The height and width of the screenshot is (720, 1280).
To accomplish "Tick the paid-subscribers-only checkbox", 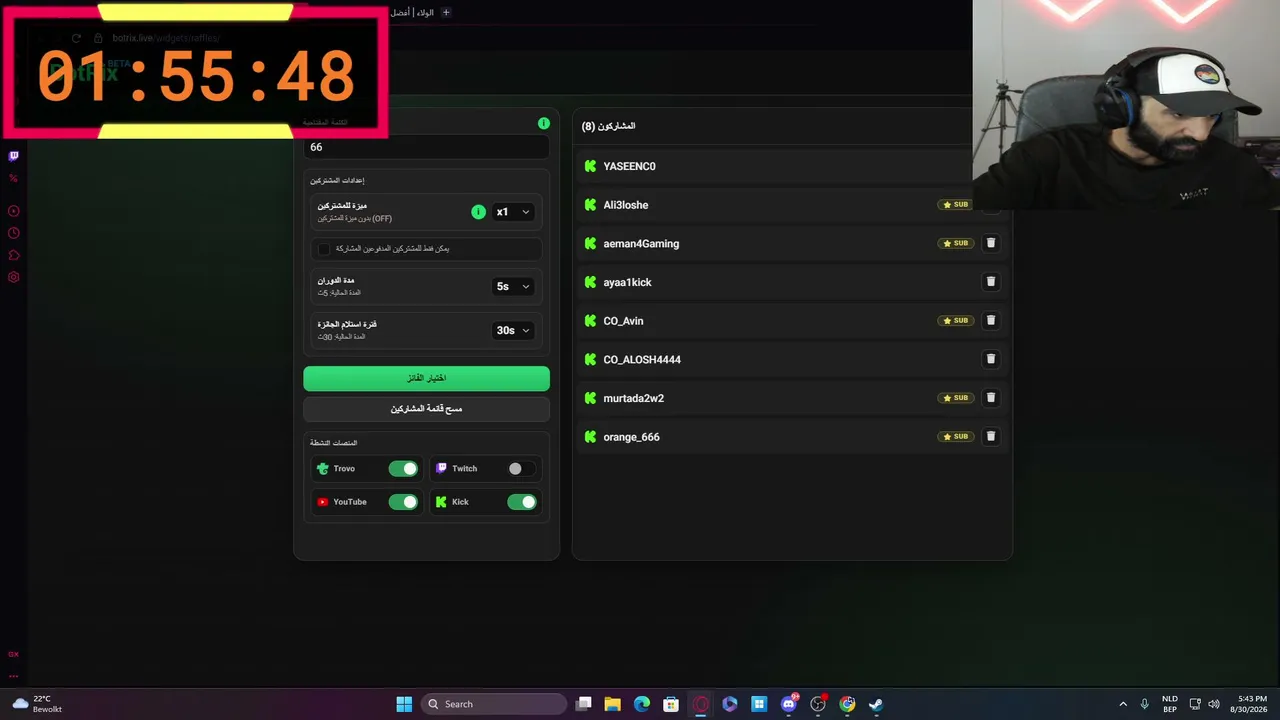I will [324, 248].
